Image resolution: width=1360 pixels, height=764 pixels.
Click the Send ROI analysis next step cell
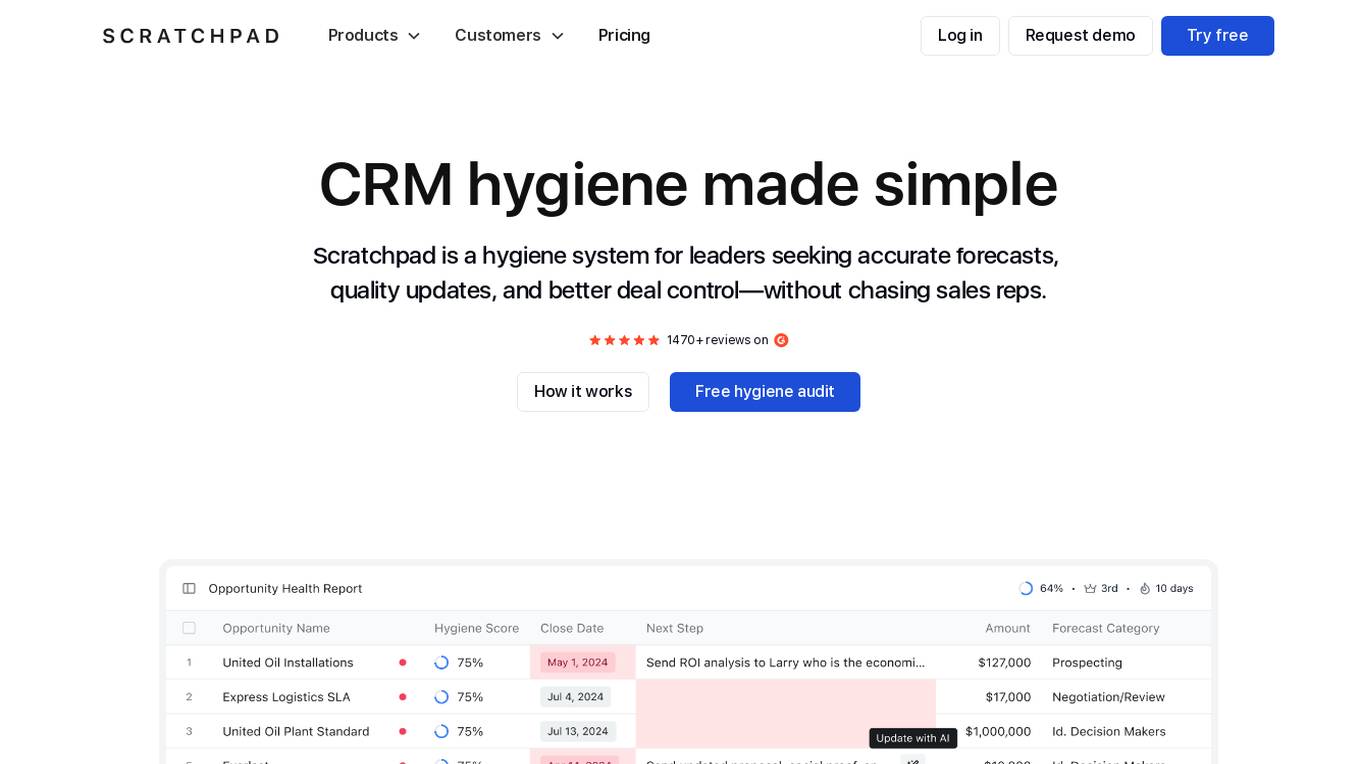pos(785,662)
